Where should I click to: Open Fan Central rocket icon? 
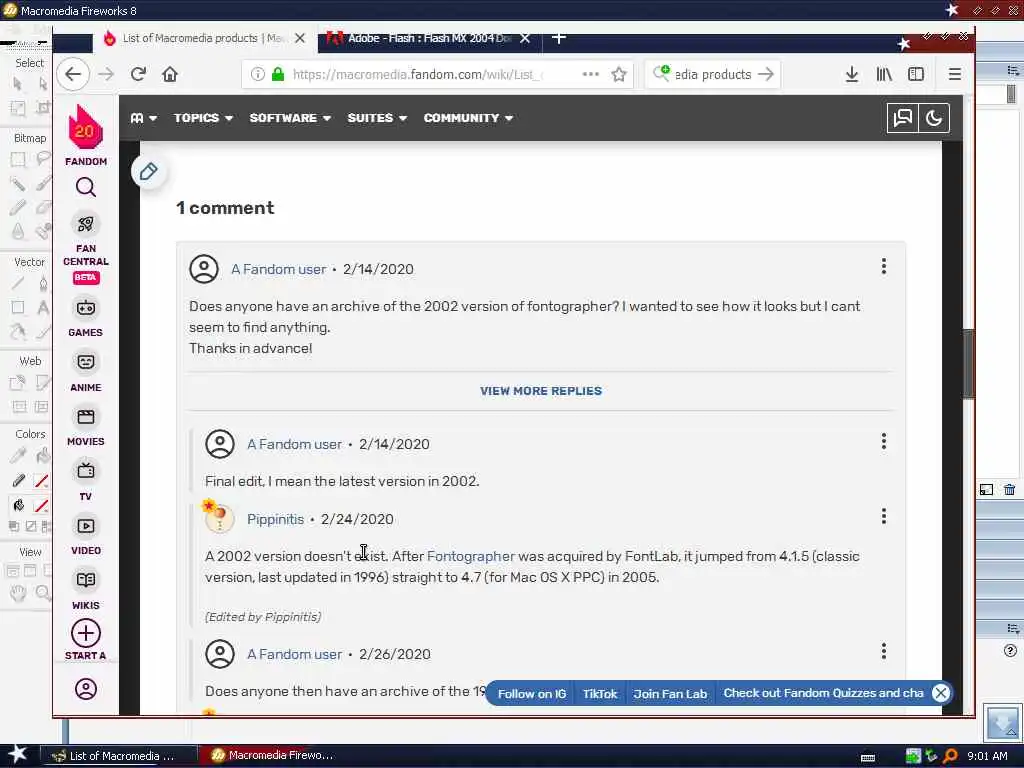86,224
